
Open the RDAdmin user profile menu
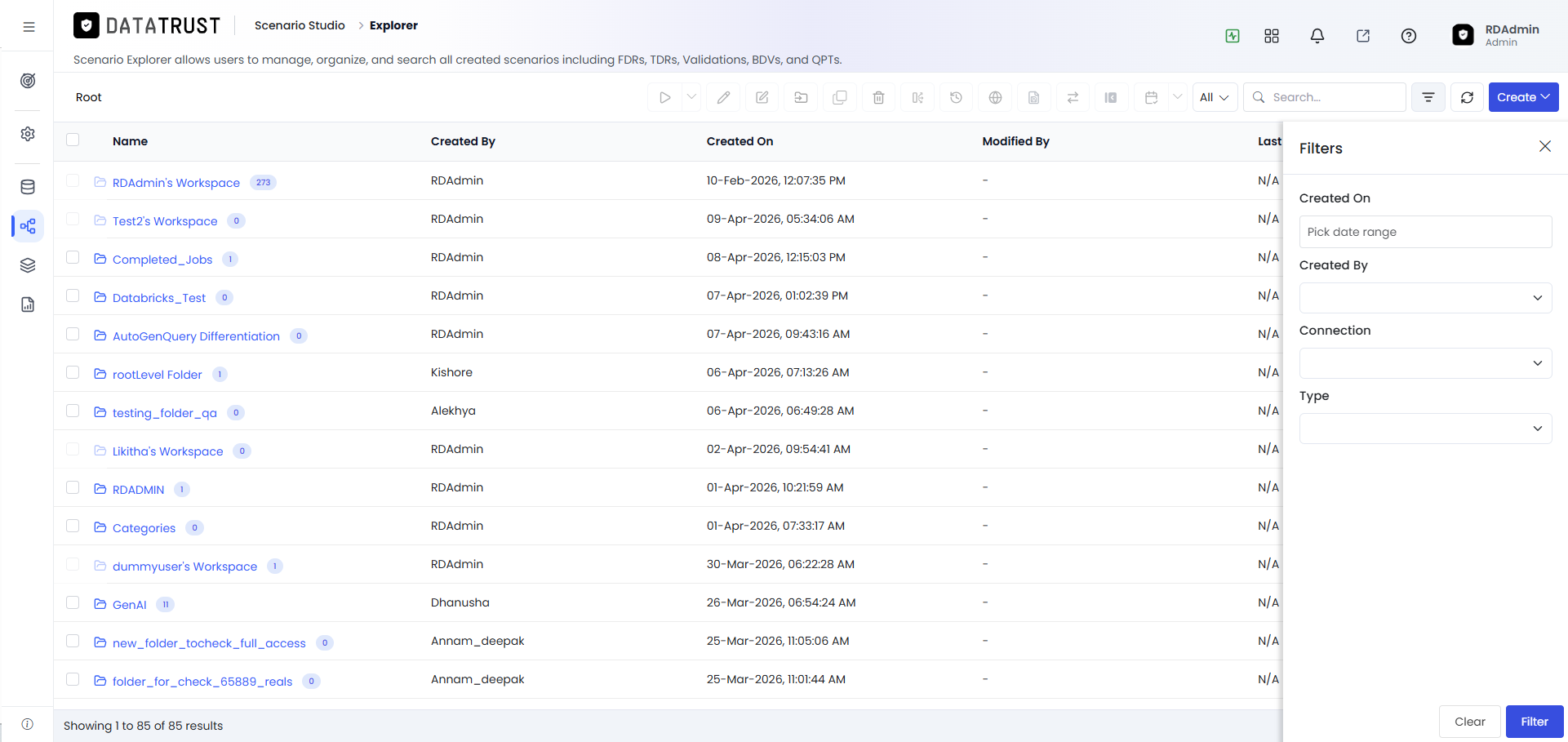pyautogui.click(x=1496, y=35)
